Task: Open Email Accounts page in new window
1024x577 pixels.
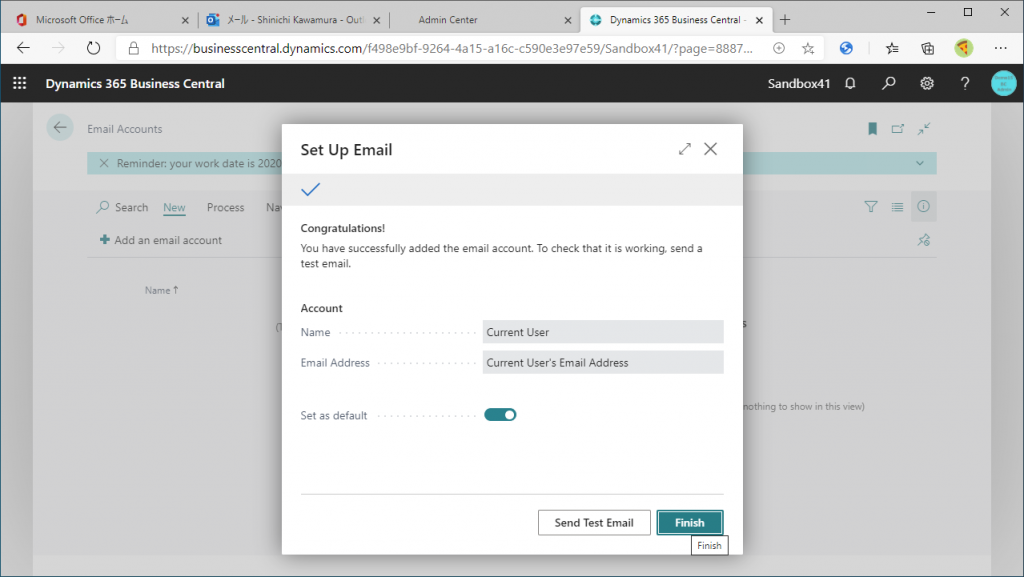Action: (x=898, y=129)
